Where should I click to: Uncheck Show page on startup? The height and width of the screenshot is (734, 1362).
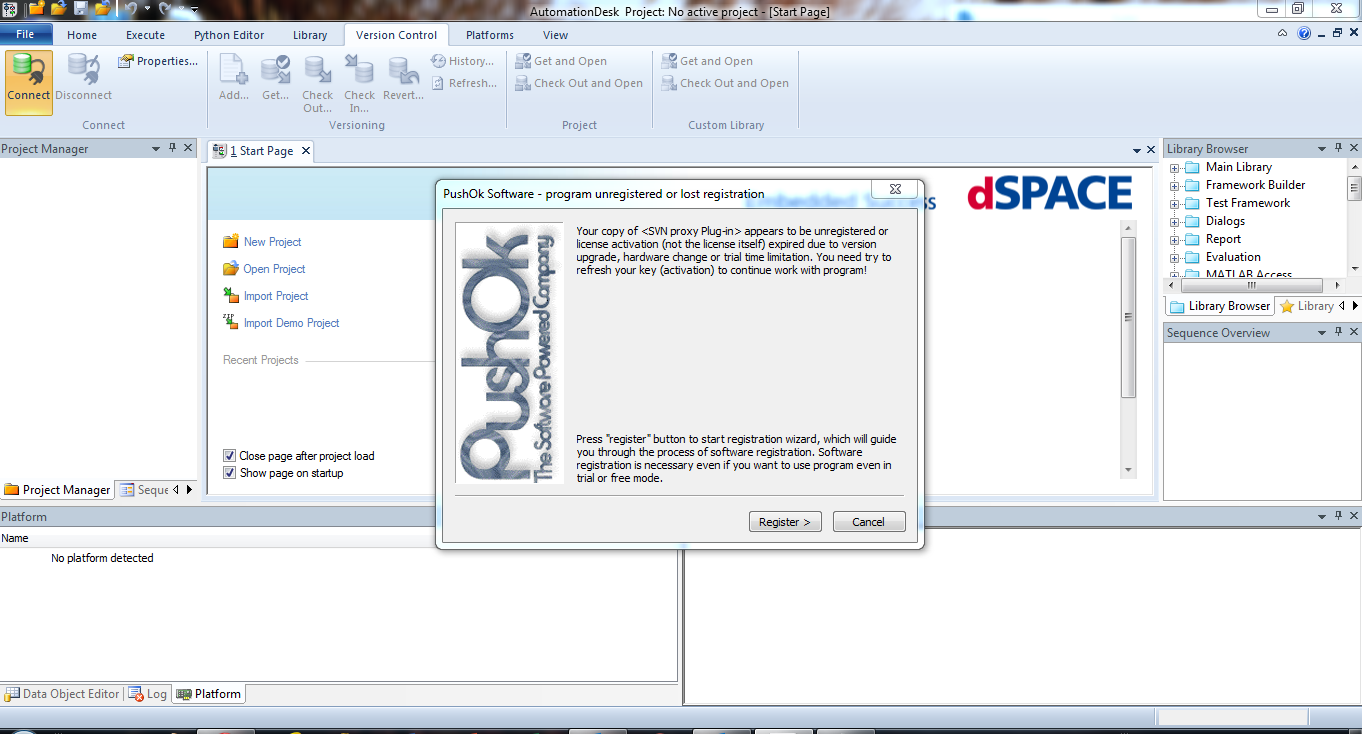tap(230, 473)
